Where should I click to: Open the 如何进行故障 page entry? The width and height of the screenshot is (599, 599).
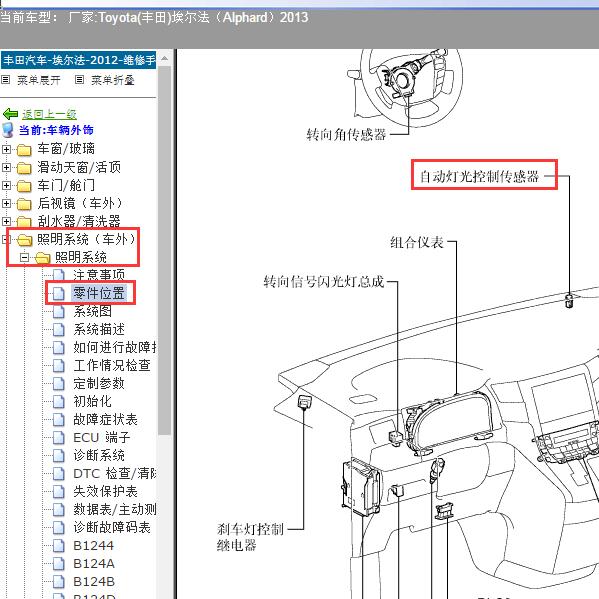(x=115, y=347)
